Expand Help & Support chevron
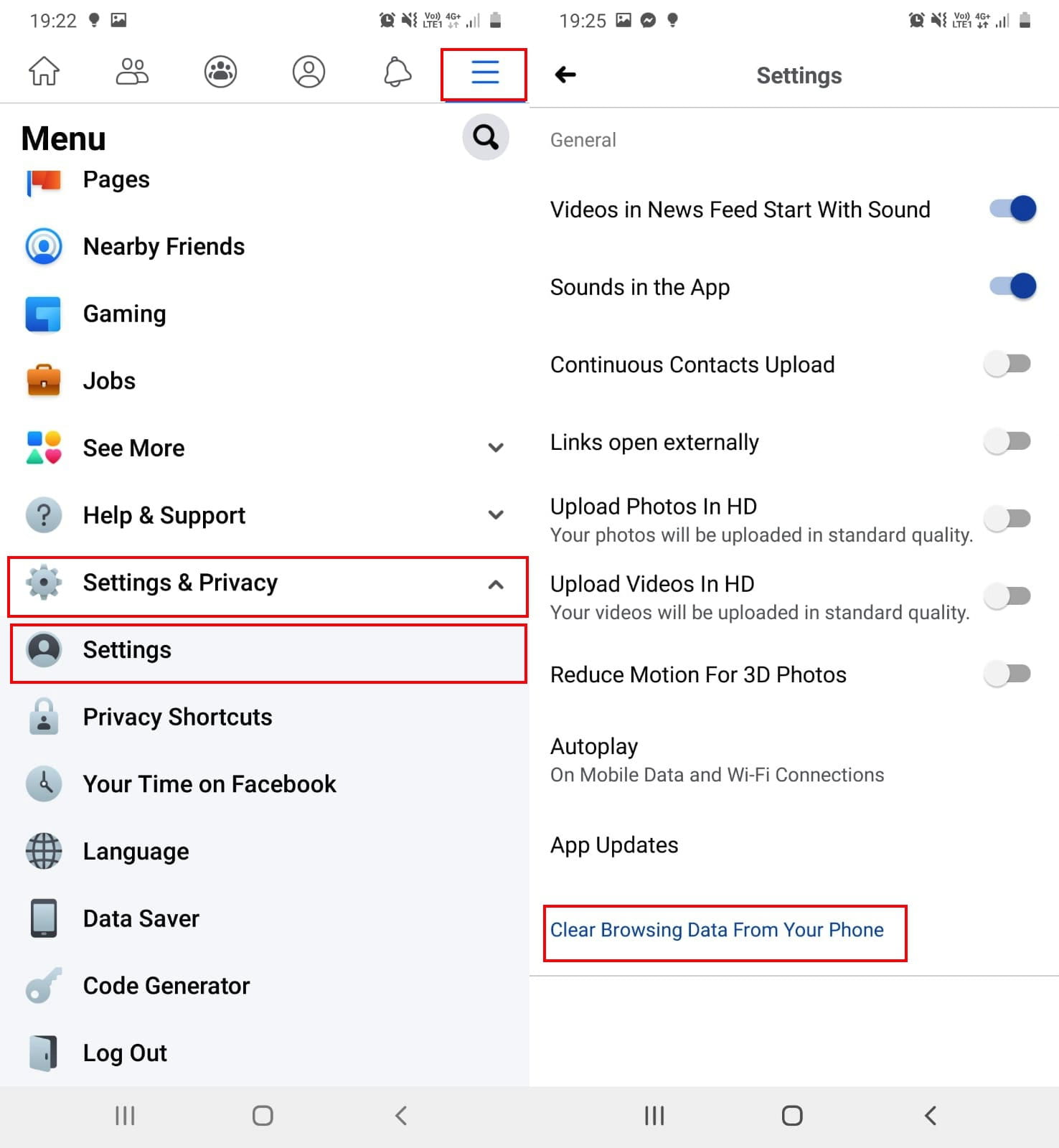Viewport: 1059px width, 1148px height. click(x=496, y=514)
